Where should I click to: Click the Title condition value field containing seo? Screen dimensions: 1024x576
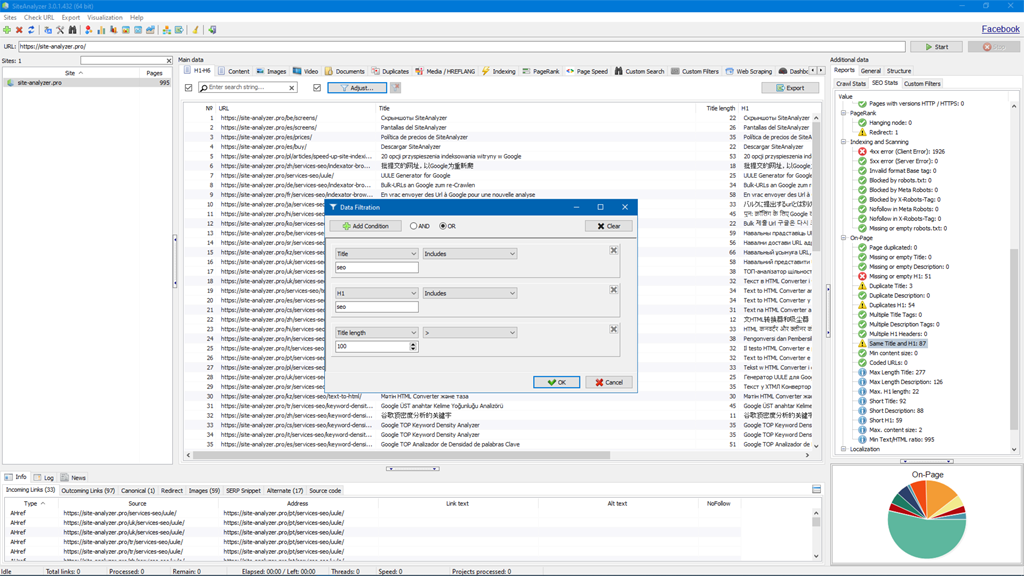pos(376,267)
